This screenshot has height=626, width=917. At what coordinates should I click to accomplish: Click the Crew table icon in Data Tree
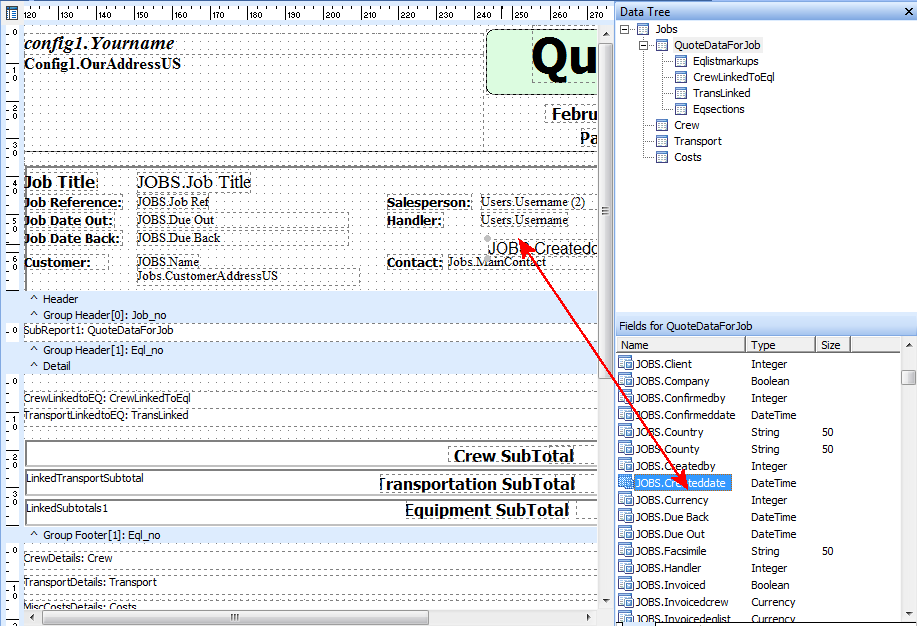662,125
